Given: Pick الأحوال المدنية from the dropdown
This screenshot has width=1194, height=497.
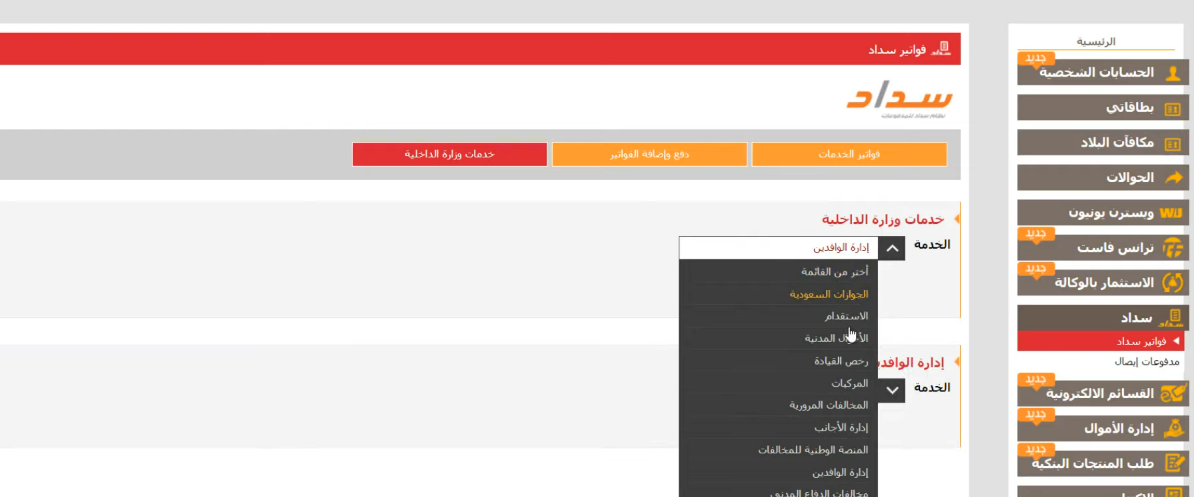Looking at the screenshot, I should pyautogui.click(x=778, y=339).
